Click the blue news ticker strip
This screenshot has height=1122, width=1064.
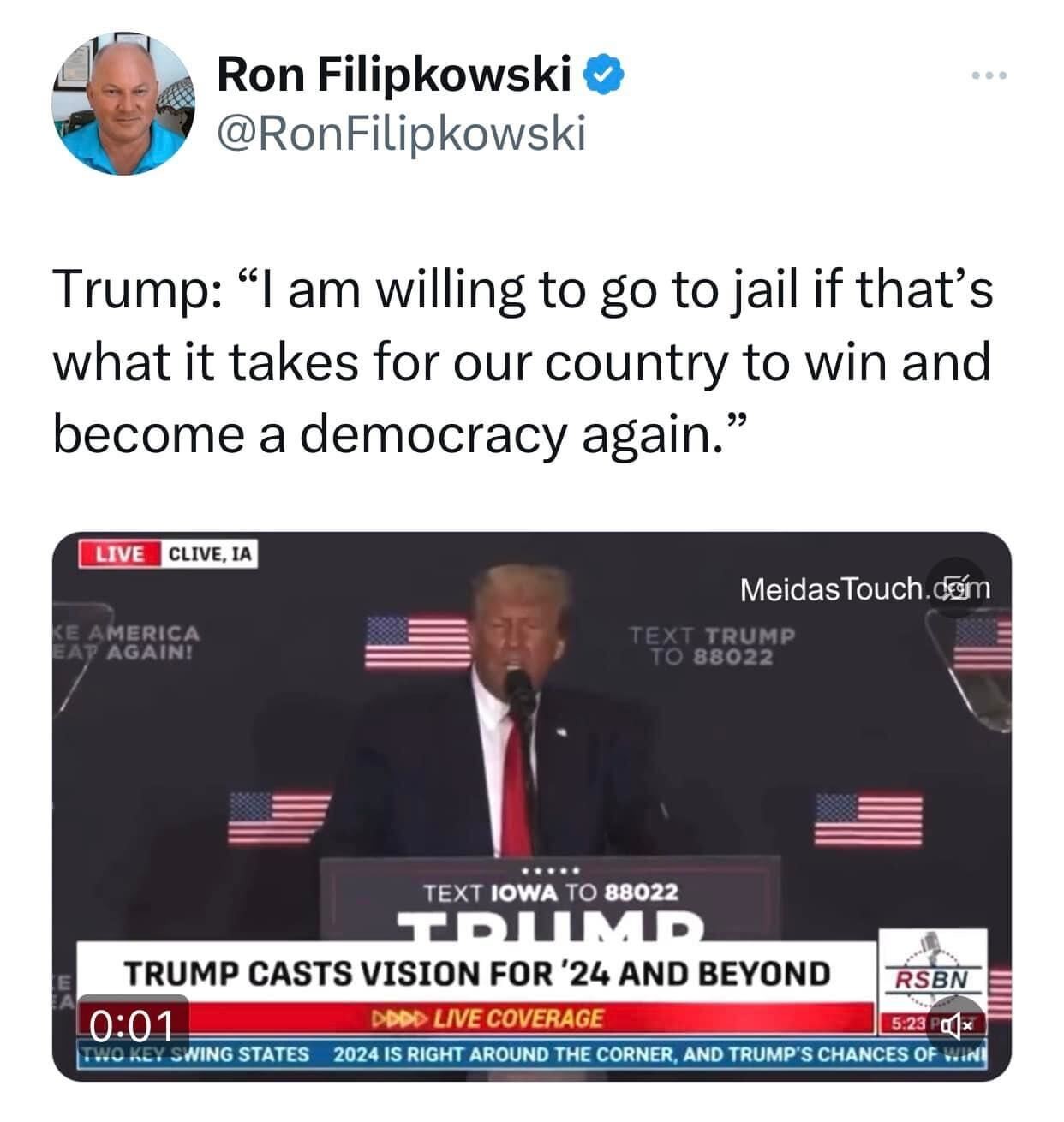[x=531, y=1053]
